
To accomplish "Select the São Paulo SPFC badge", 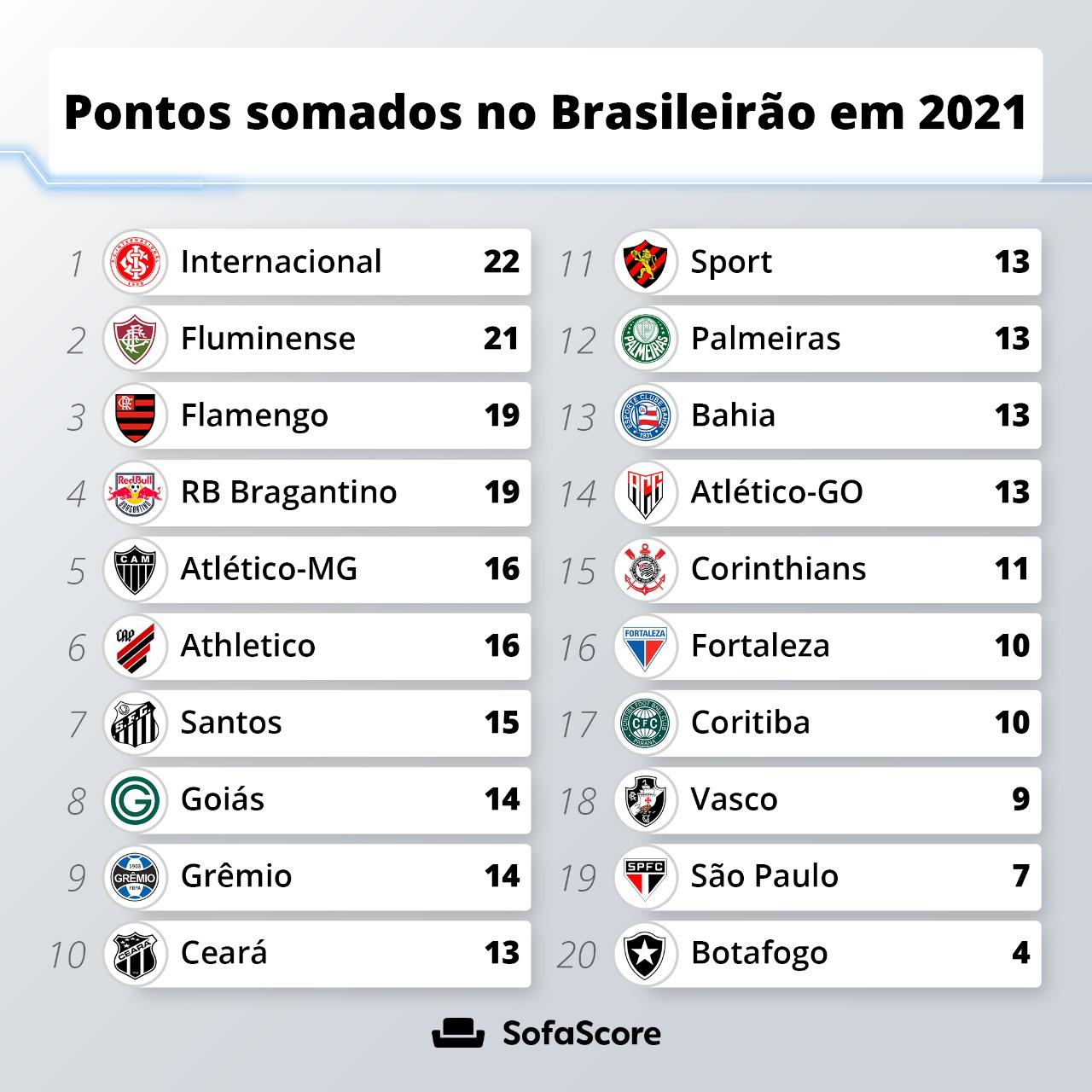I will click(645, 876).
